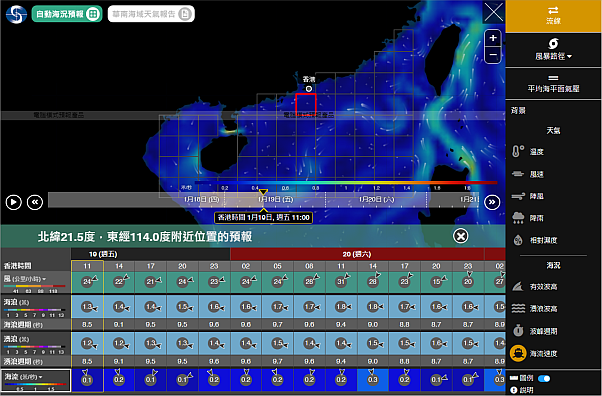Select the 溫度 temperature layer
Screen dimensions: 602x396
[x=528, y=151]
